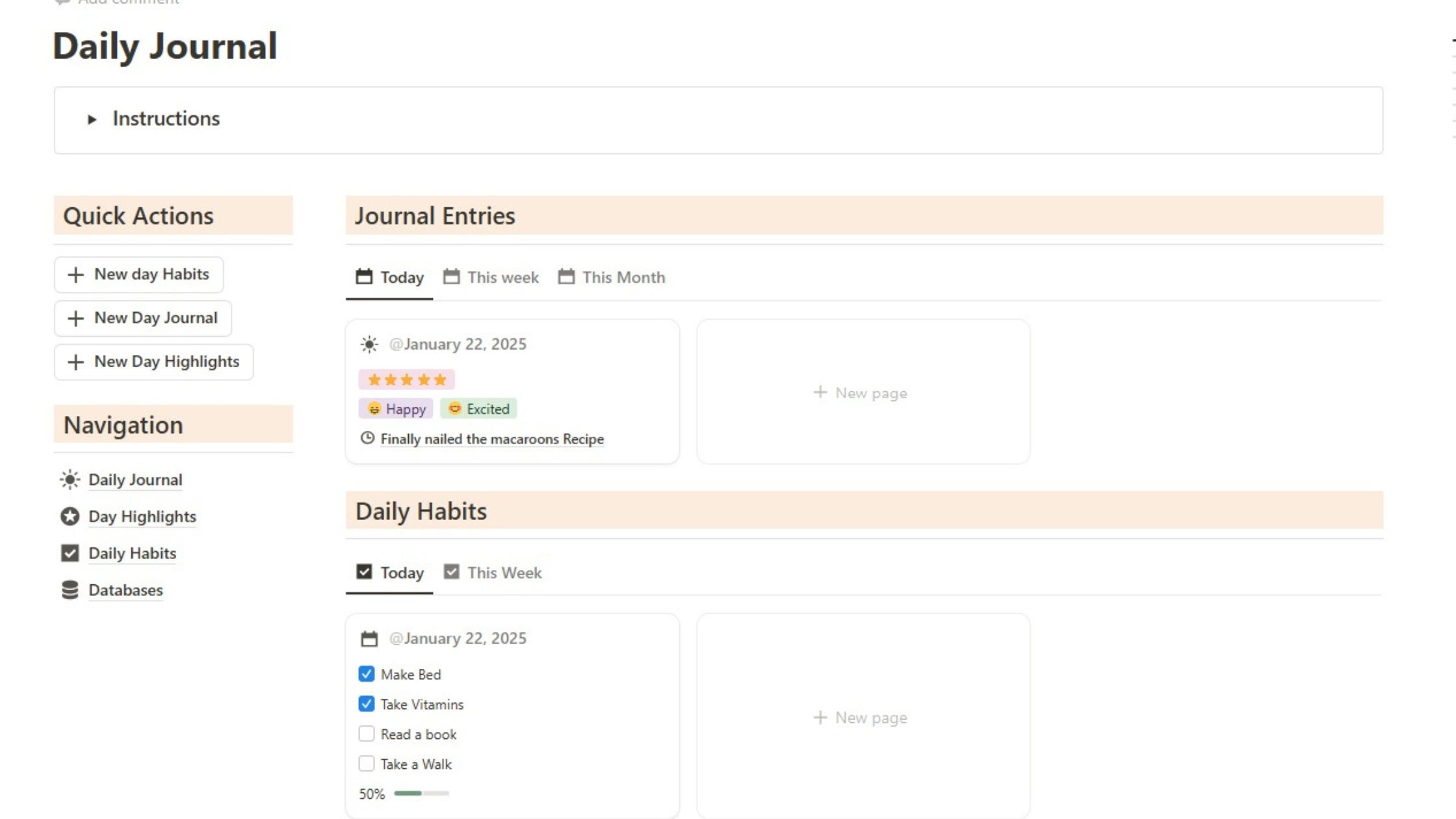Click the plus icon in New day Habits button
The height and width of the screenshot is (819, 1456).
click(x=75, y=275)
